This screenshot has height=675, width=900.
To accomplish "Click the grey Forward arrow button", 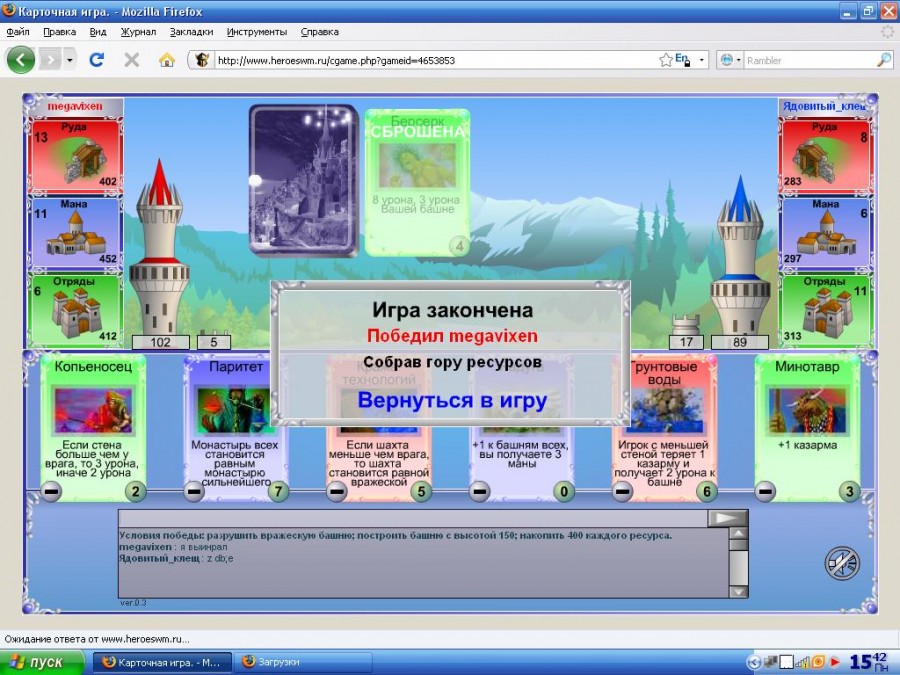I will coord(50,60).
